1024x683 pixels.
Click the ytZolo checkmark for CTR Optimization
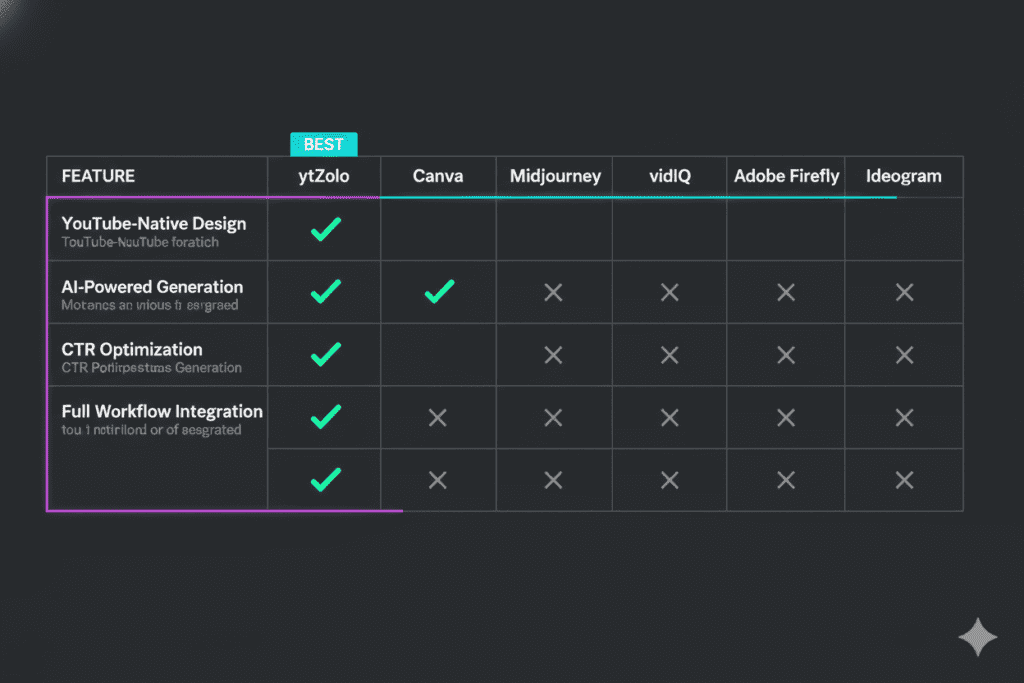click(326, 355)
